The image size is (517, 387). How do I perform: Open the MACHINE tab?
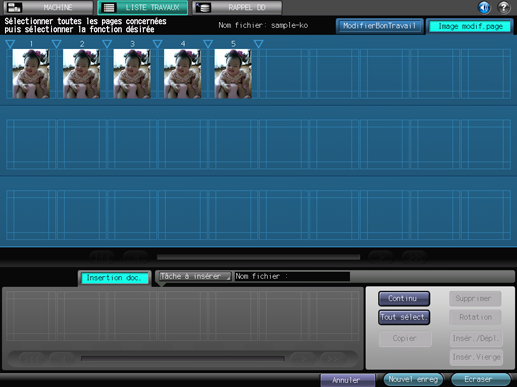(48, 7)
